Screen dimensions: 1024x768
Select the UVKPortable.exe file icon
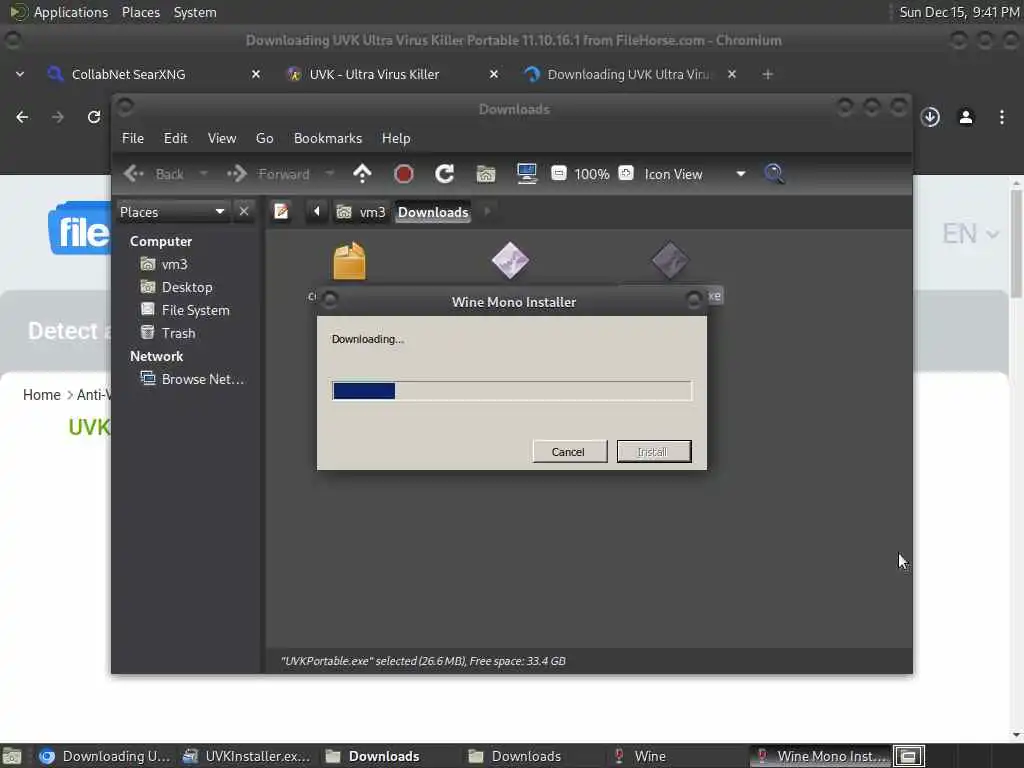(x=670, y=261)
